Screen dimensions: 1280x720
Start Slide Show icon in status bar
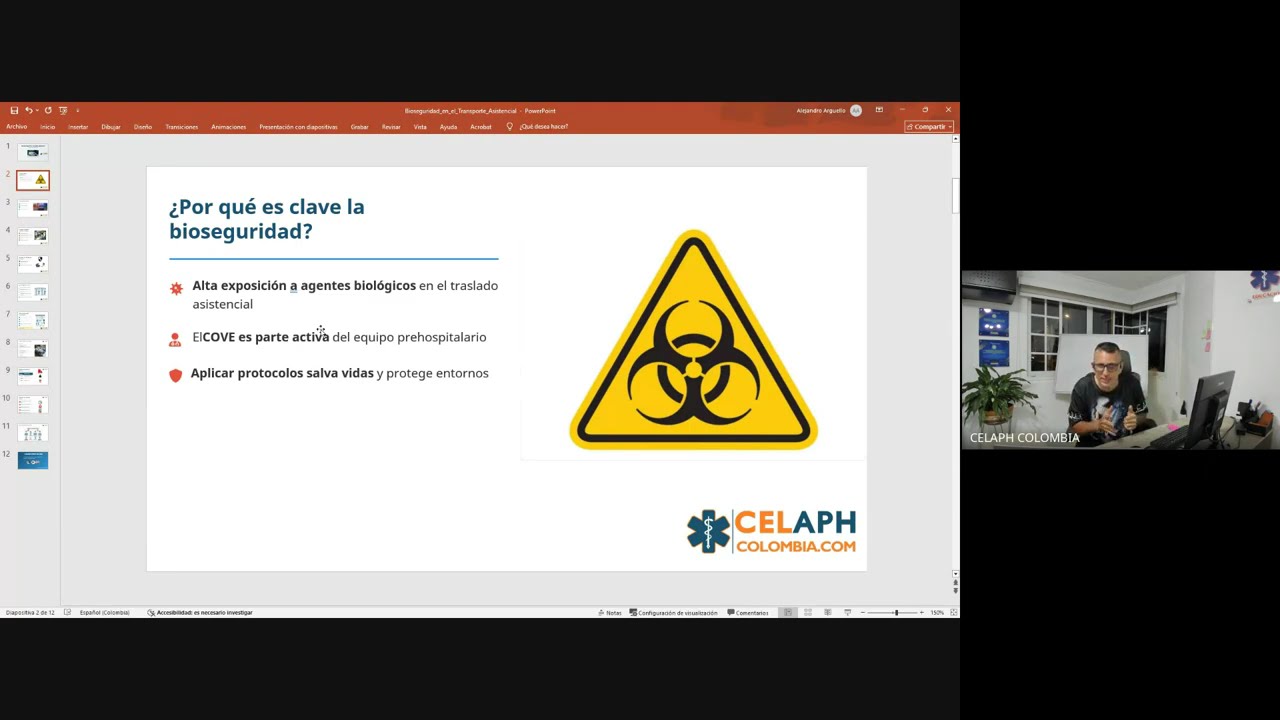(x=848, y=612)
